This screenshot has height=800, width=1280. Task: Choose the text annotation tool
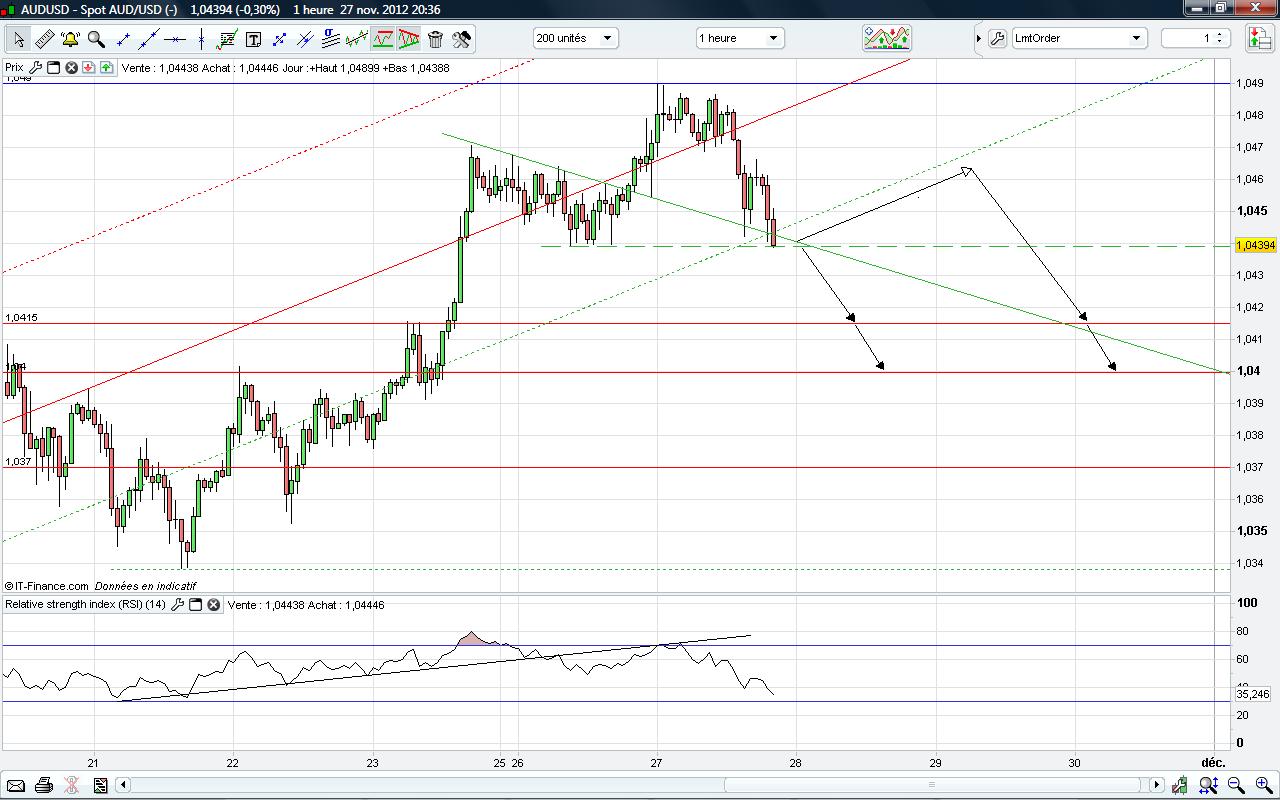[253, 39]
